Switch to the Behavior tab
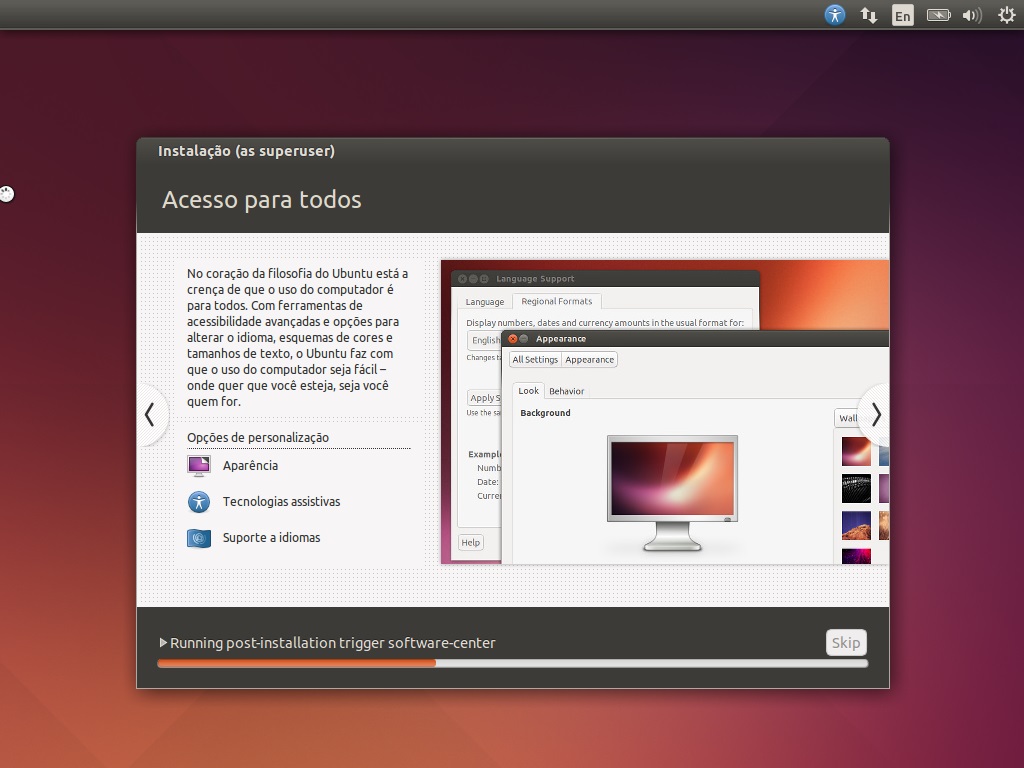 566,391
